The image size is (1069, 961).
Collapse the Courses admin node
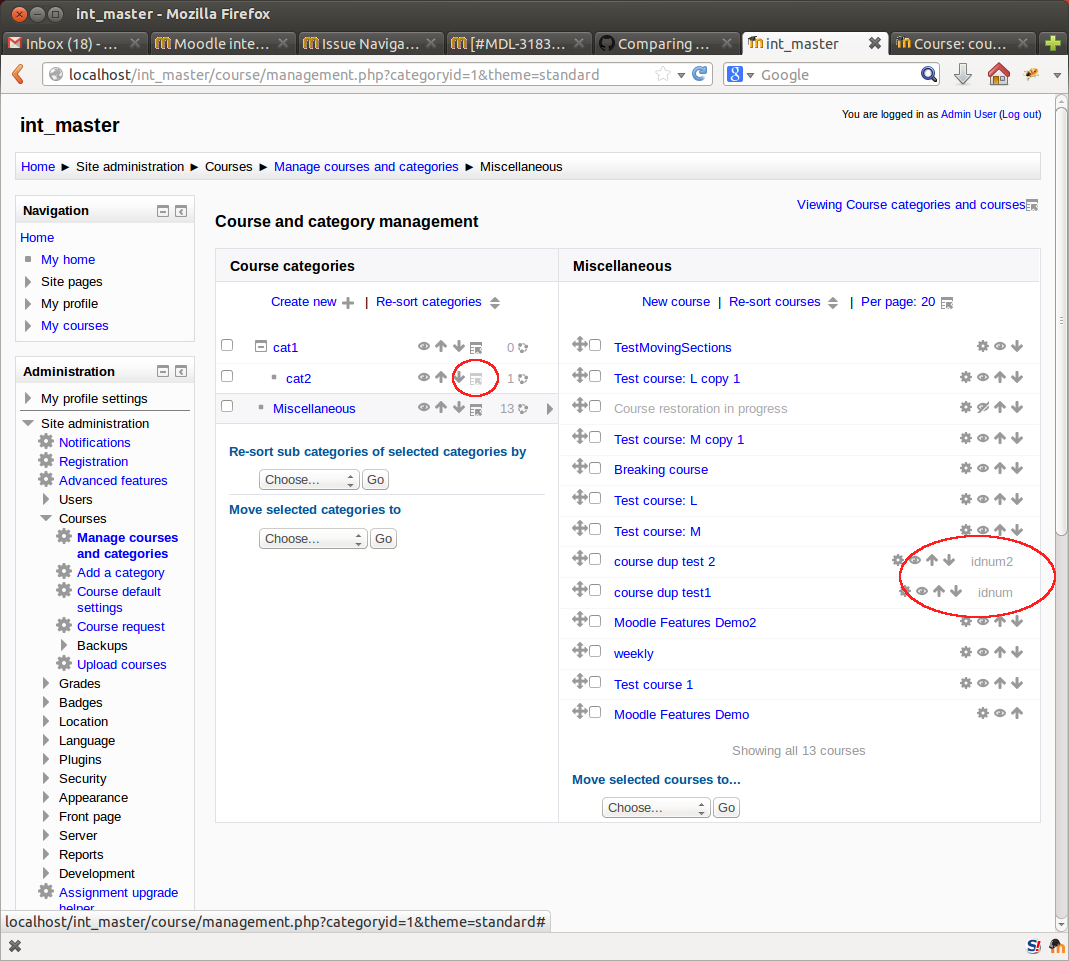pyautogui.click(x=46, y=518)
